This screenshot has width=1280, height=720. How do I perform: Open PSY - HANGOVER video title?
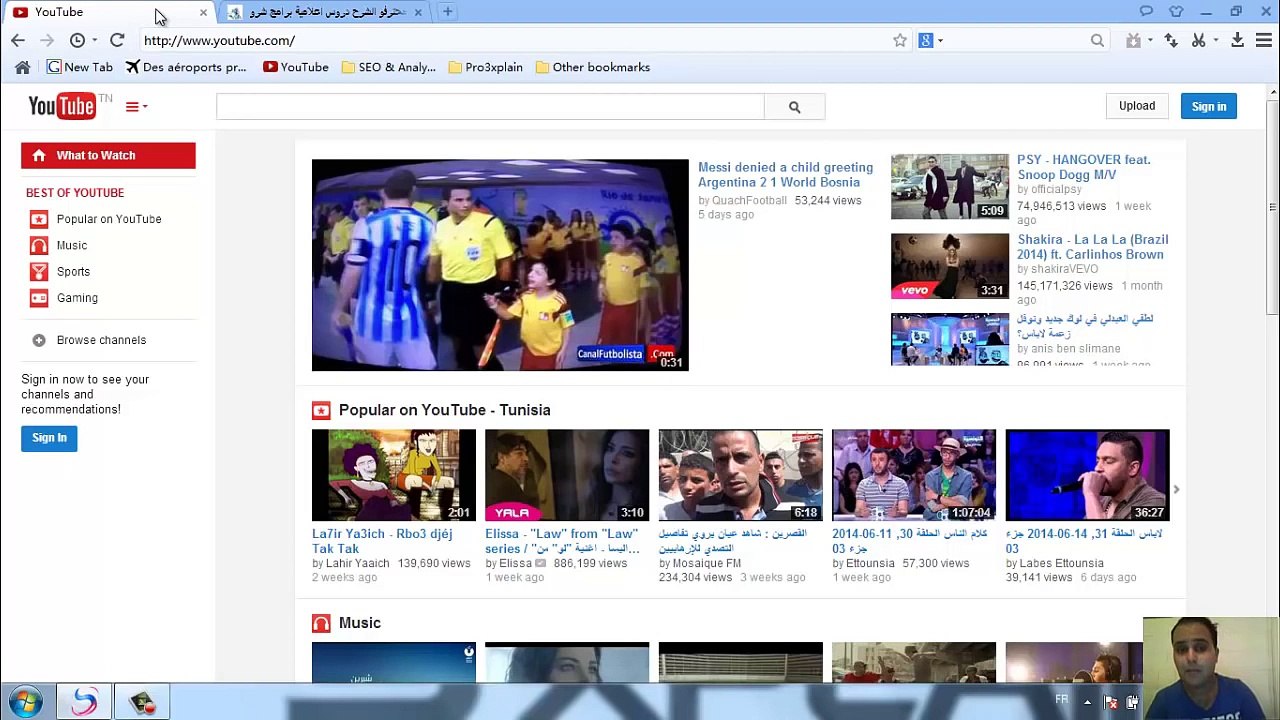[x=1084, y=167]
